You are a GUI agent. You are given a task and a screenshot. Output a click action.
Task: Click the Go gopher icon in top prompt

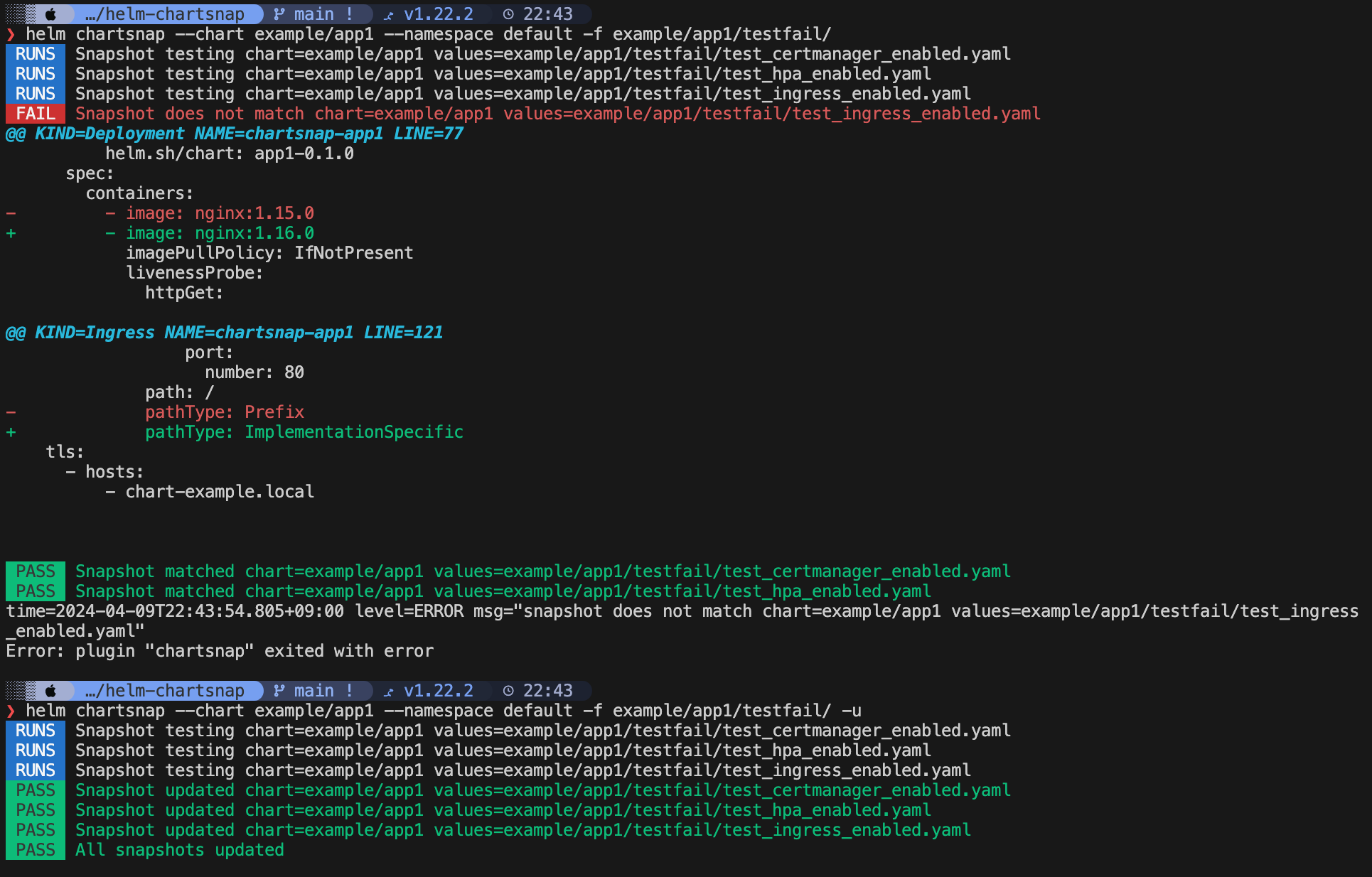(388, 15)
